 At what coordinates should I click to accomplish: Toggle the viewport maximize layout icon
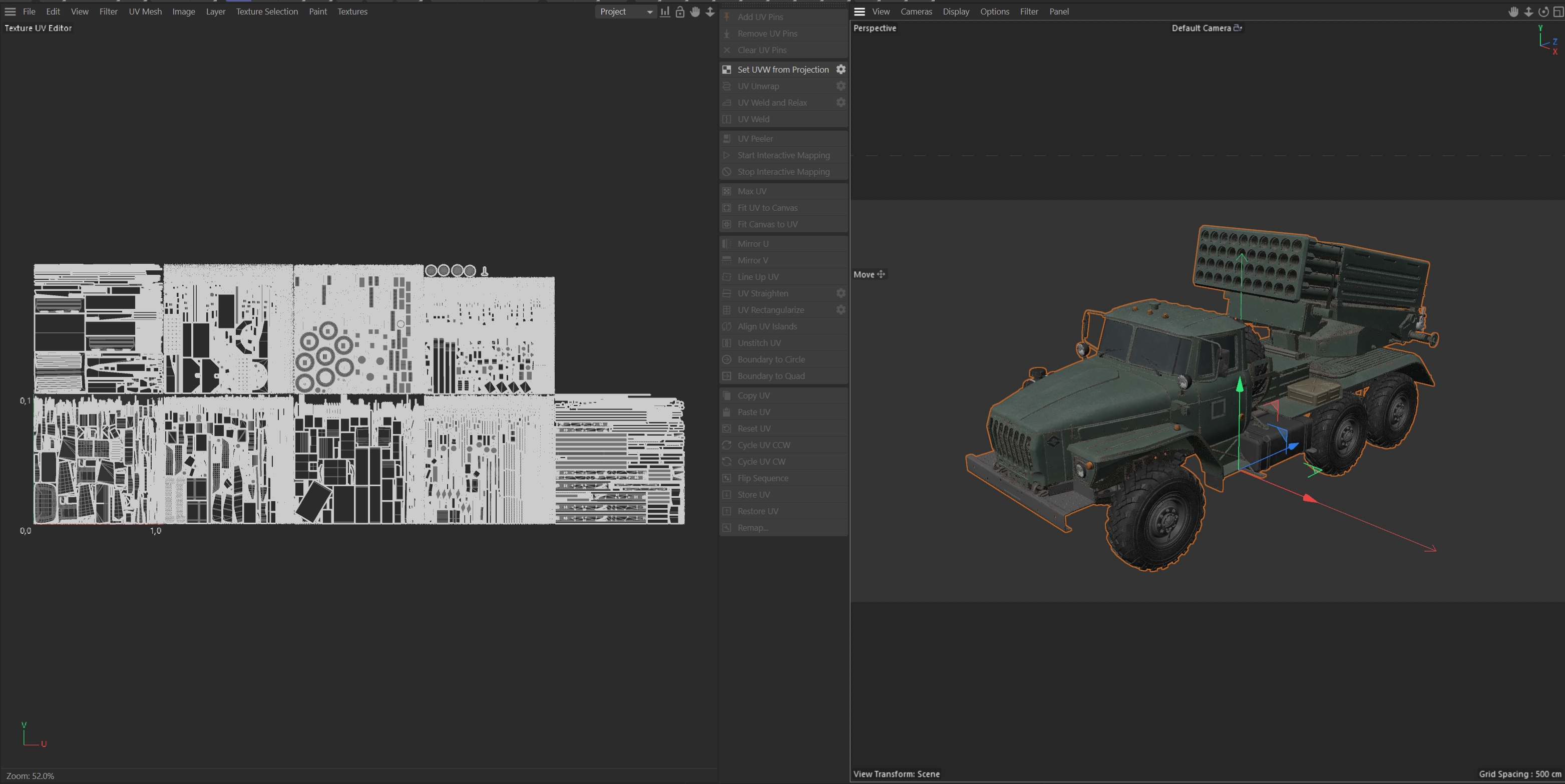[1557, 12]
